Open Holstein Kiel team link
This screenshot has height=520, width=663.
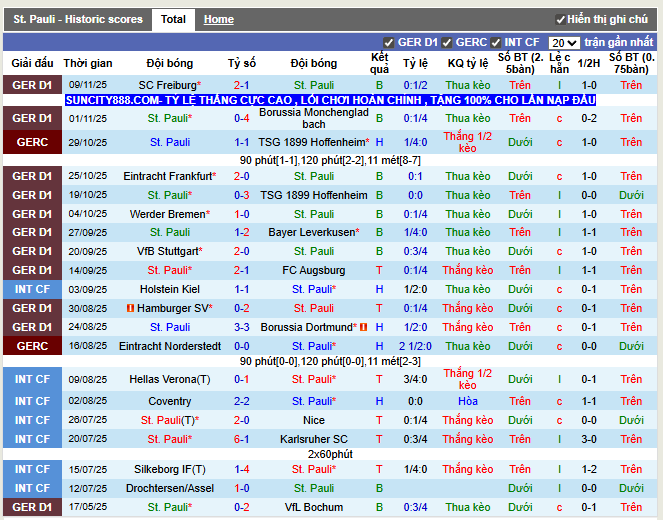coord(170,290)
